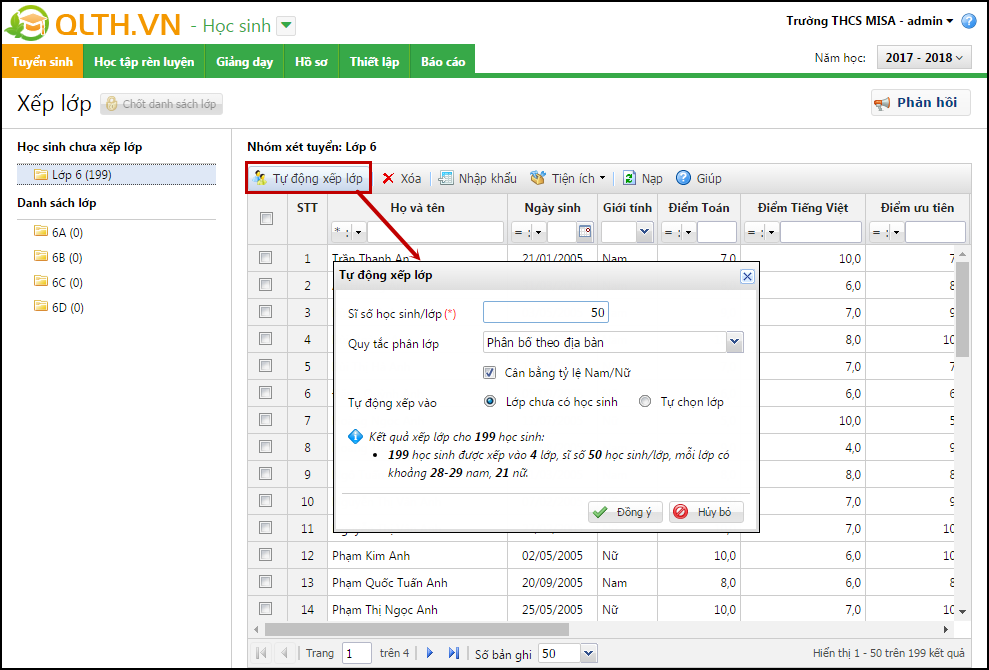Click the Sĩ số học sinh/lớp input field
This screenshot has height=670, width=989.
pos(546,312)
